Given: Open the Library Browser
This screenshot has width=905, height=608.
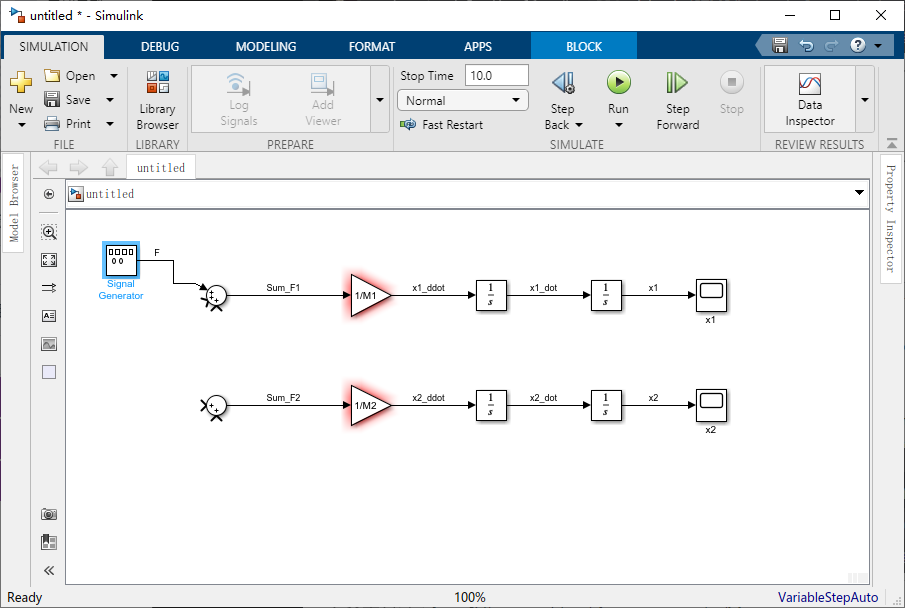Looking at the screenshot, I should coord(158,100).
